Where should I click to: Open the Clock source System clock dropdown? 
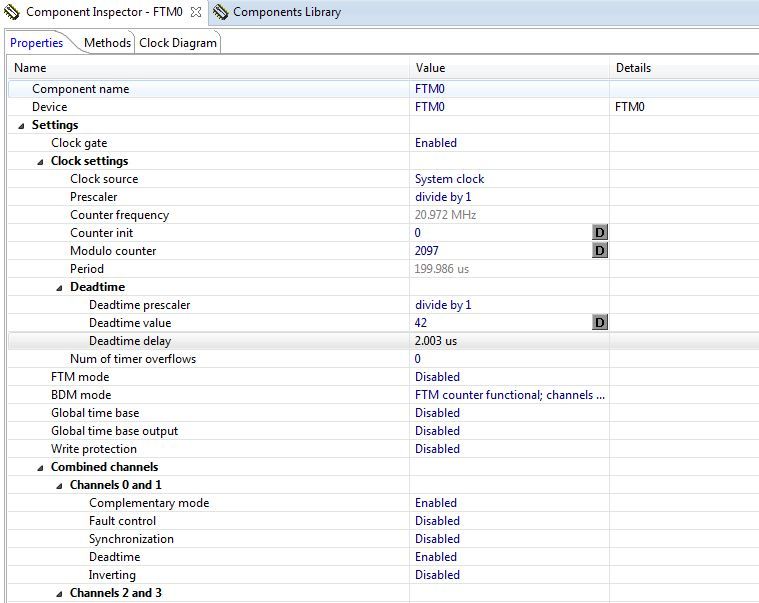click(449, 179)
